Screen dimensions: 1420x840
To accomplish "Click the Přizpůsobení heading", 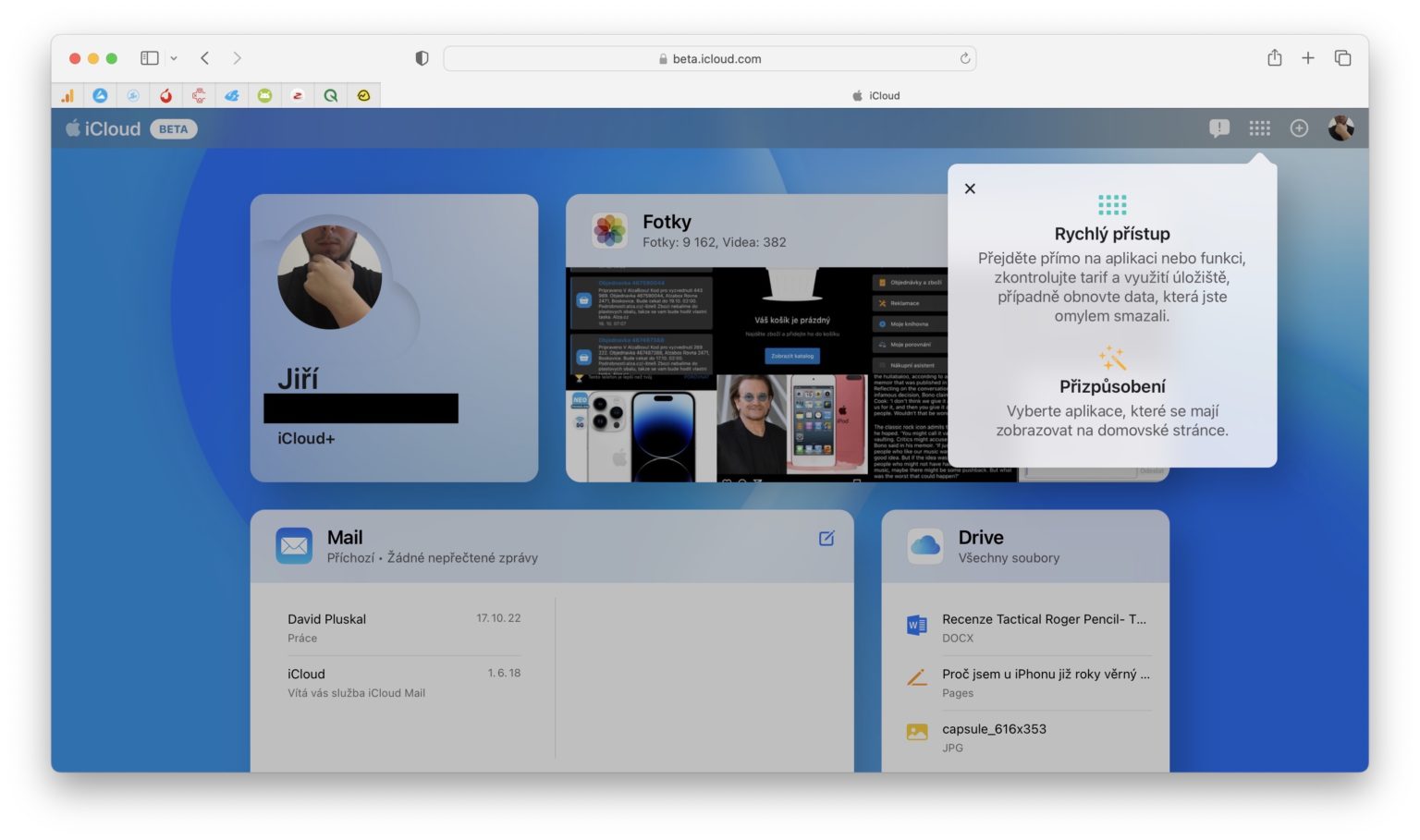I will [1112, 386].
